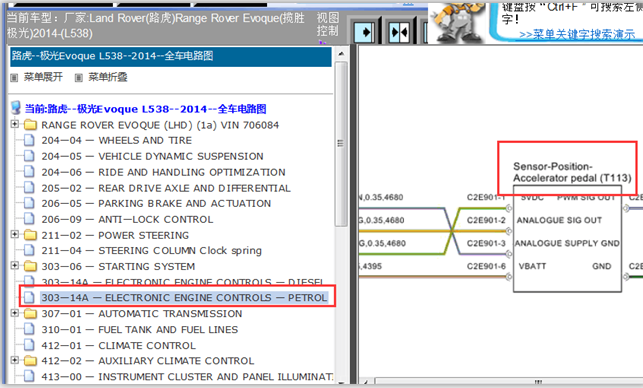Click the tree panel scroll-up arrow
Image resolution: width=643 pixels, height=388 pixels.
(x=341, y=54)
